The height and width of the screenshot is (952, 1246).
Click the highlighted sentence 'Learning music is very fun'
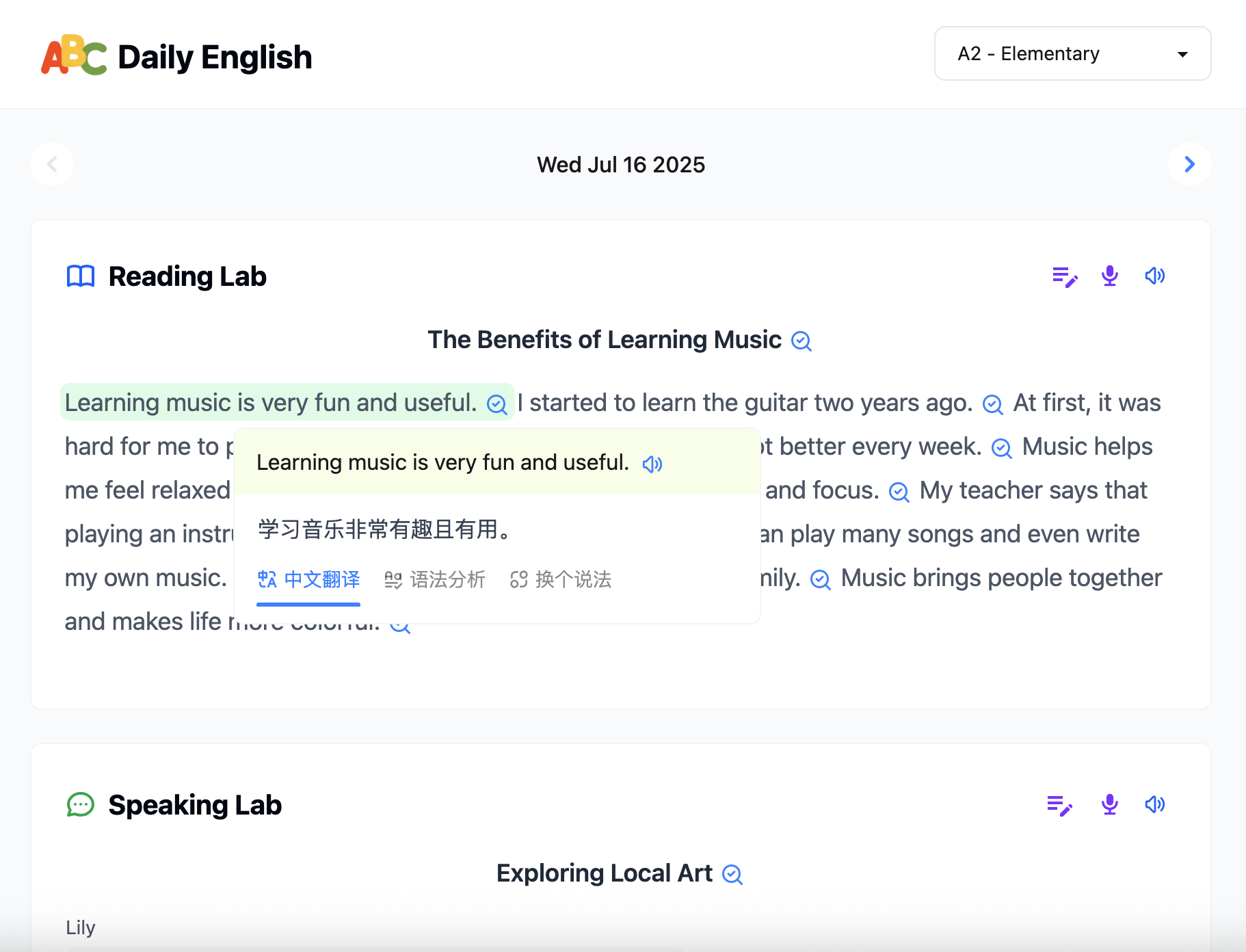pyautogui.click(x=270, y=403)
